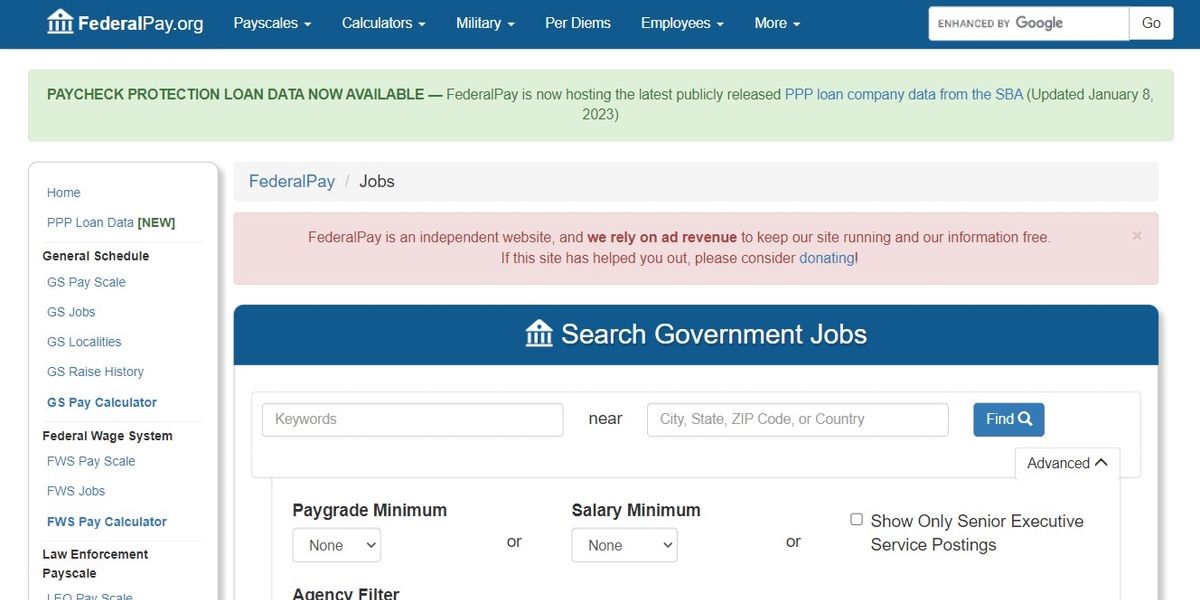The width and height of the screenshot is (1200, 600).
Task: Open the Paygrade Minimum dropdown
Action: click(x=337, y=545)
